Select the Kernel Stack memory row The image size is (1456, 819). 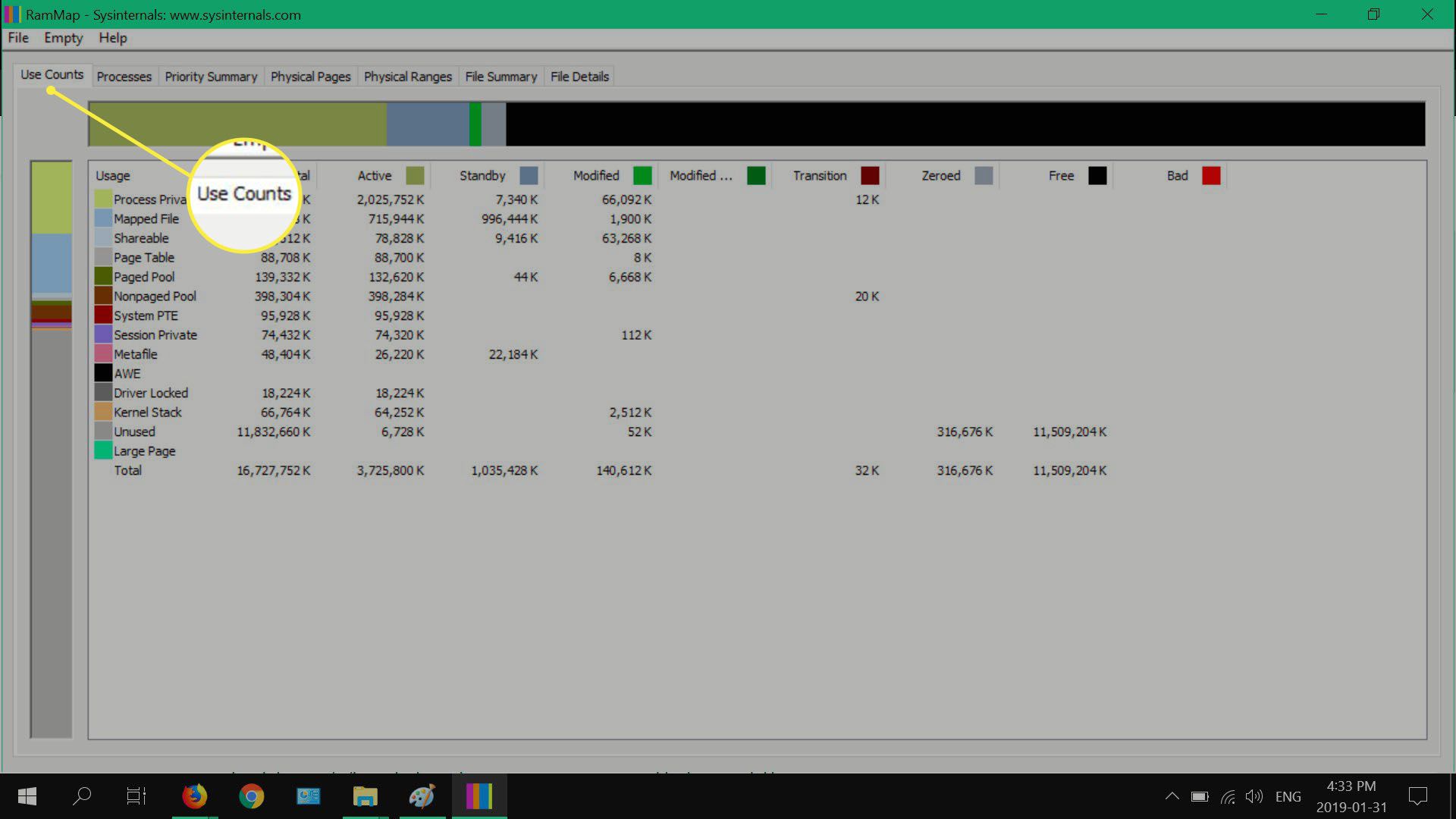146,412
